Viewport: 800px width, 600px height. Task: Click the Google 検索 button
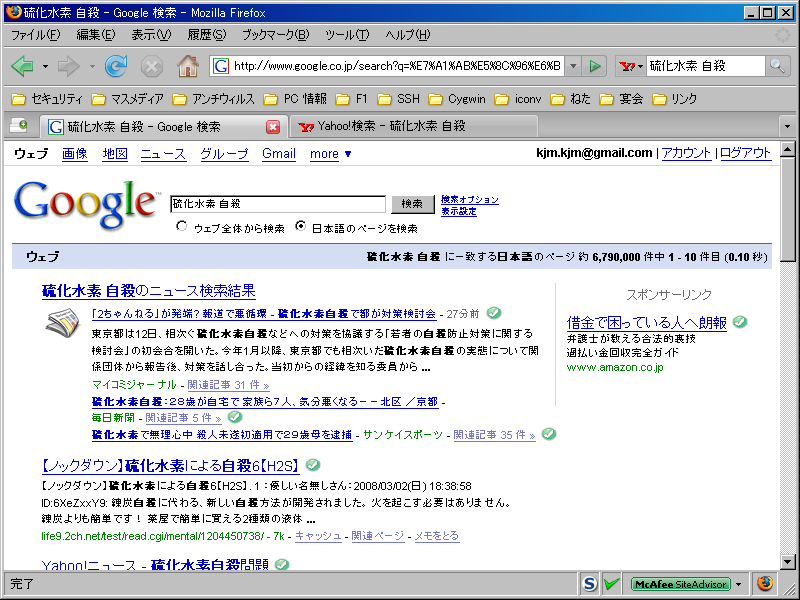(412, 204)
